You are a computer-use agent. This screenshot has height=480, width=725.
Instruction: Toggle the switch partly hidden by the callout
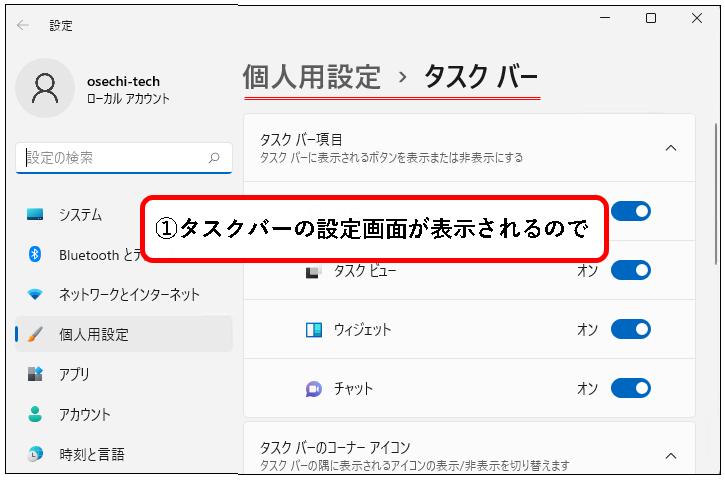point(631,211)
